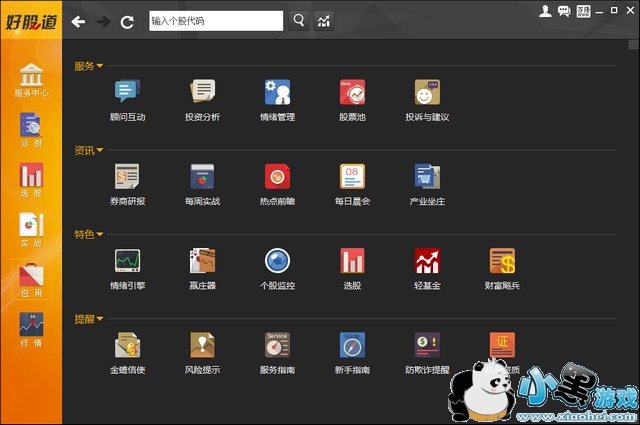This screenshot has width=640, height=425.
Task: Open 投资分析 investment analysis app
Action: coord(203,93)
